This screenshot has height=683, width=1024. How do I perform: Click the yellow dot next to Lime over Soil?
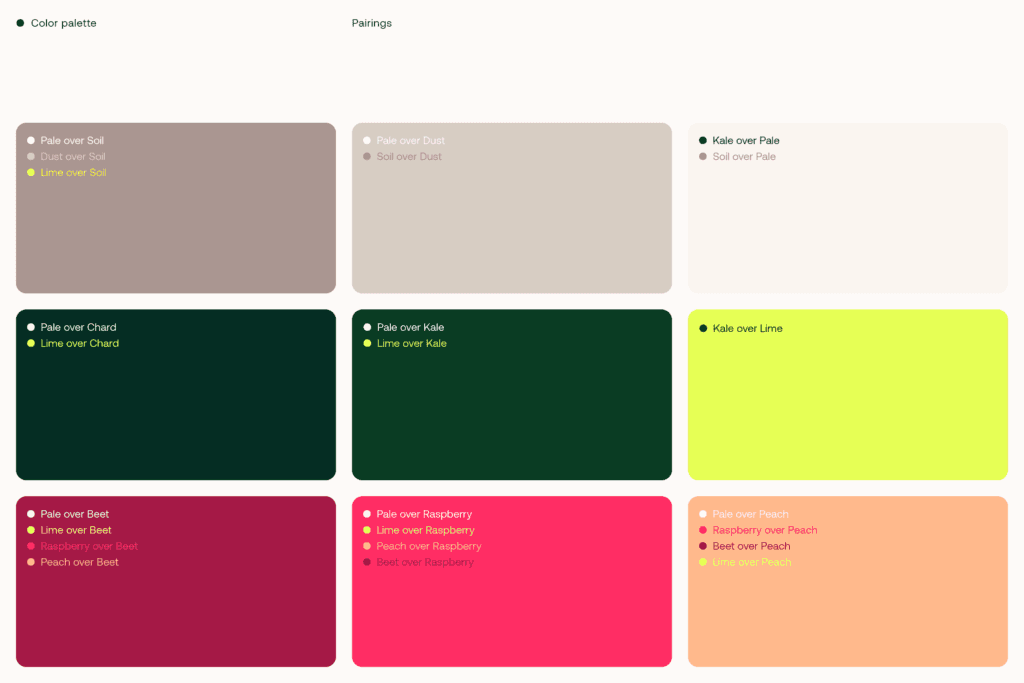(31, 172)
